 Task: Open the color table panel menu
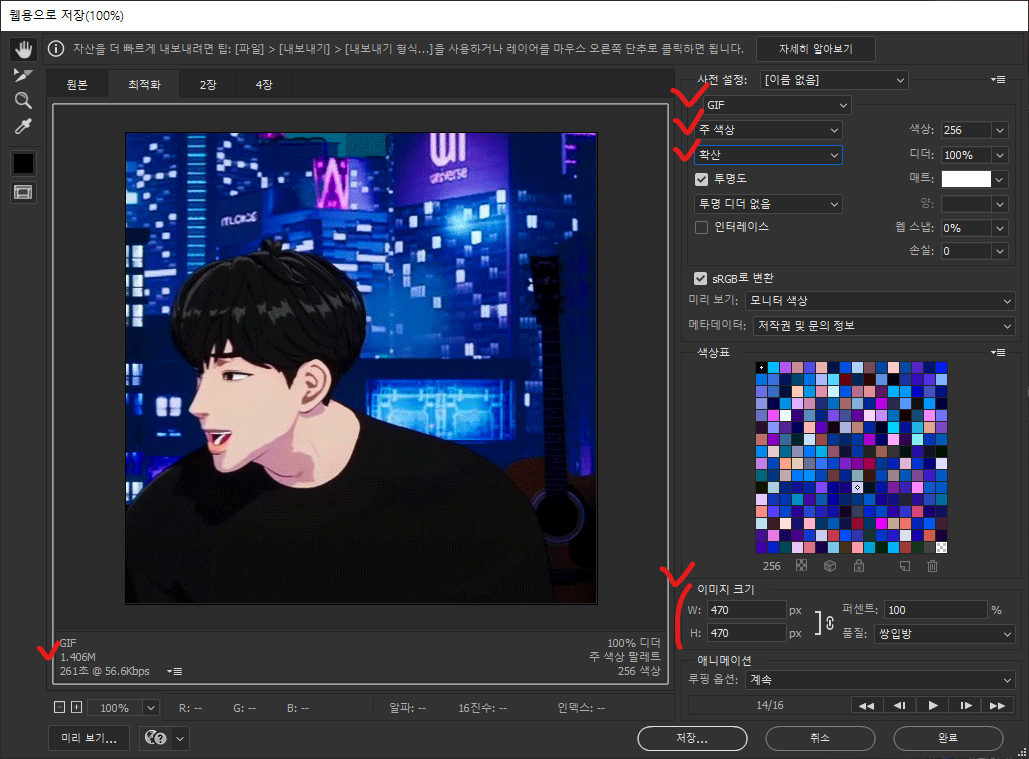tap(998, 352)
